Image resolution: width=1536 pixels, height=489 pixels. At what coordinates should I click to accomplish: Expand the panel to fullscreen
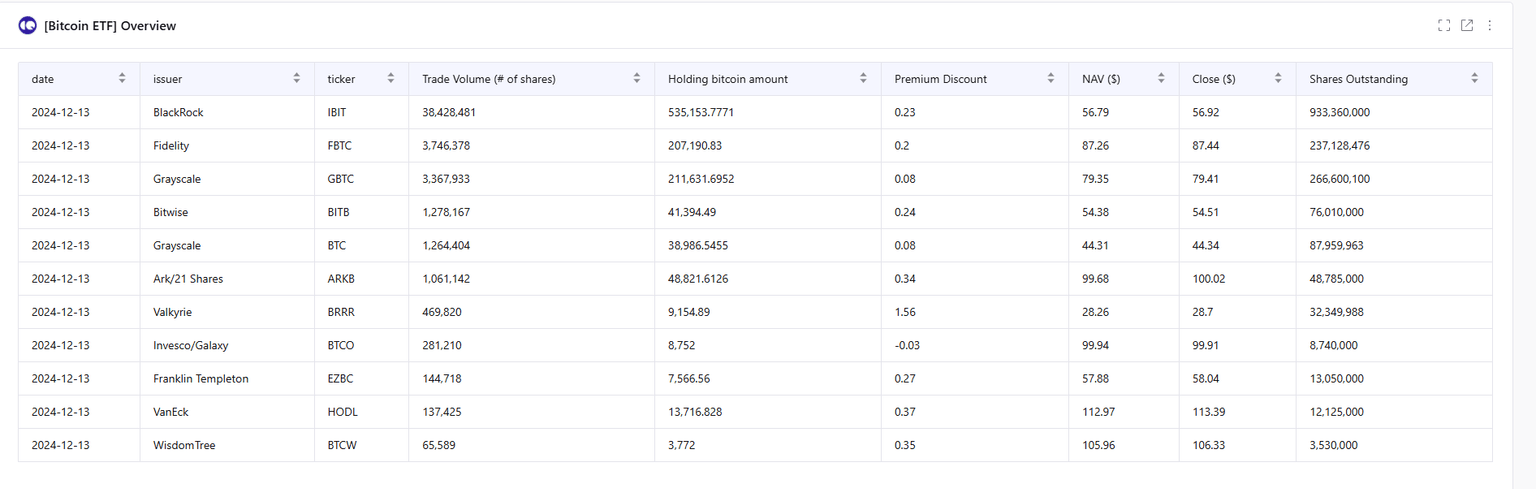click(1444, 25)
